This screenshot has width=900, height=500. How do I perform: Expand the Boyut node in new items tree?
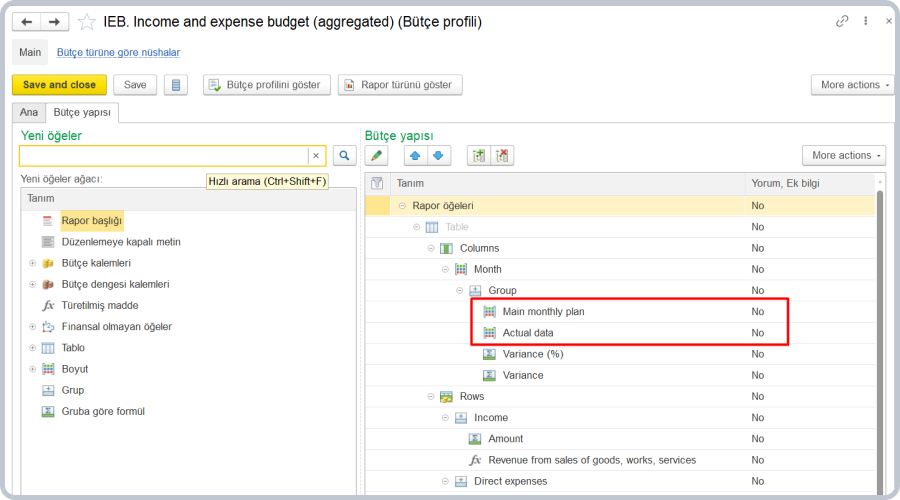coord(32,369)
